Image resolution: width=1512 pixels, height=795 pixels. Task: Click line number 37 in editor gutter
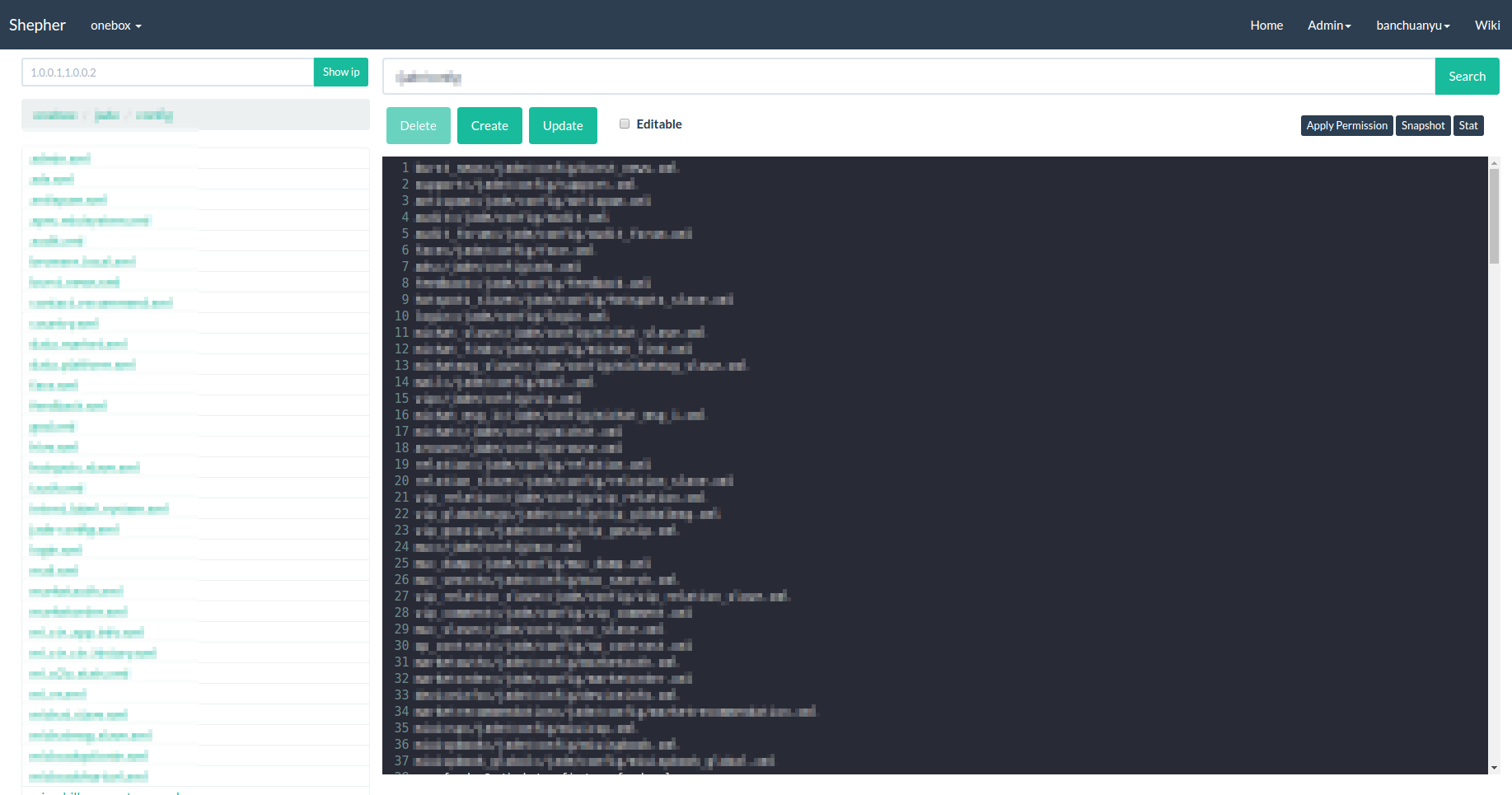[401, 760]
